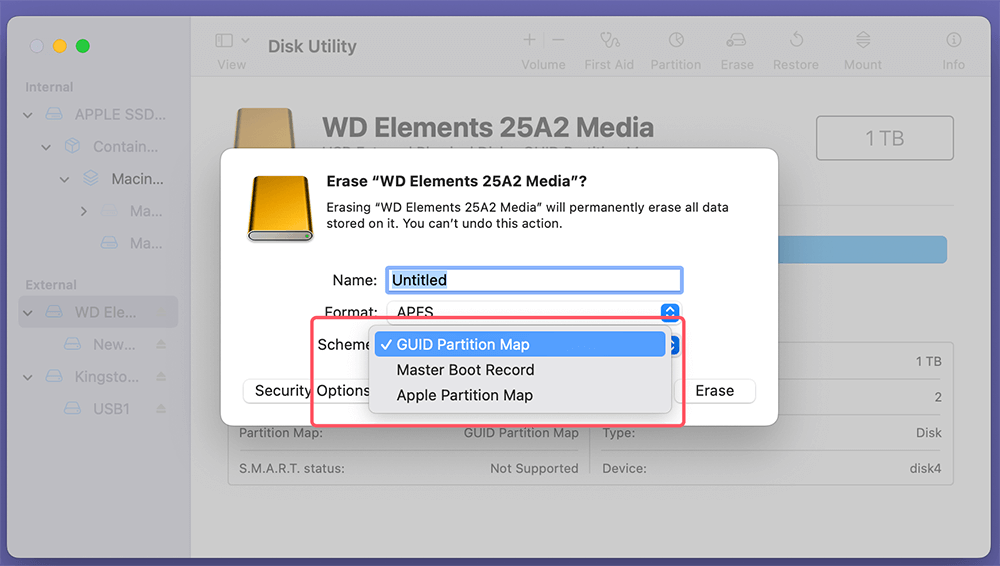Click the Restore toolbar icon
The image size is (1000, 566).
point(796,40)
